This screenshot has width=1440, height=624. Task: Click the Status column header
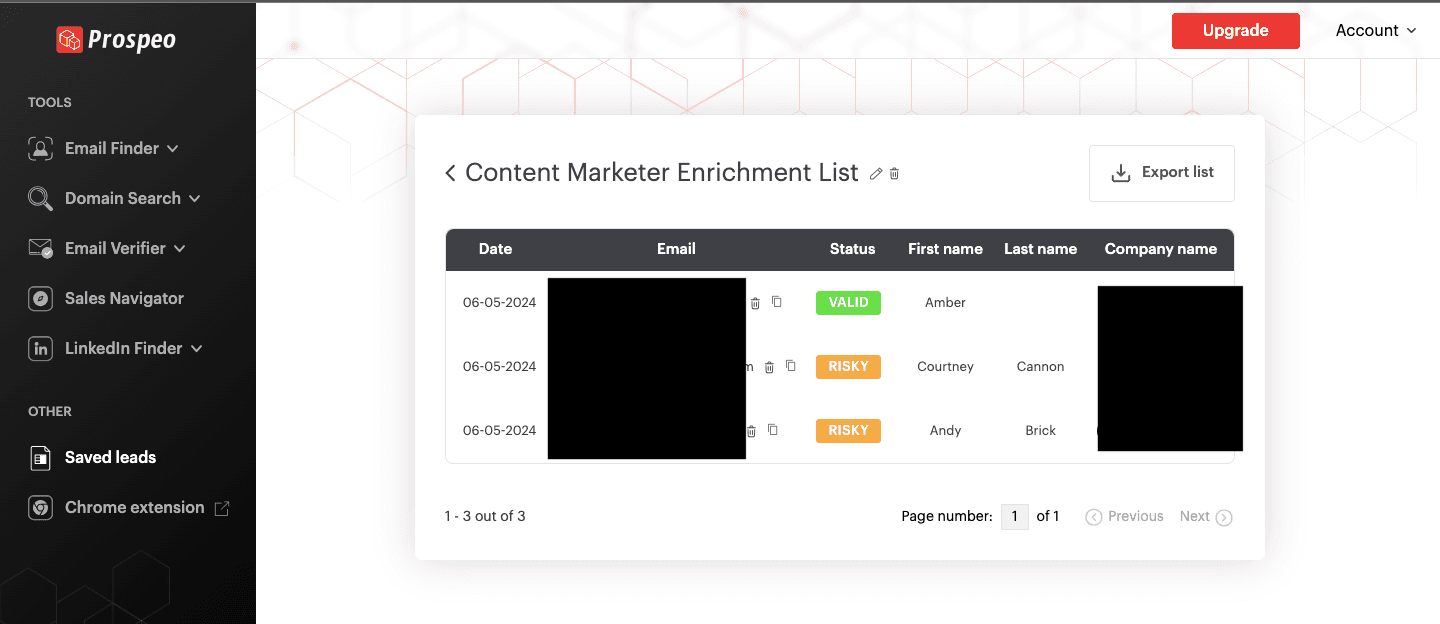[x=852, y=249]
